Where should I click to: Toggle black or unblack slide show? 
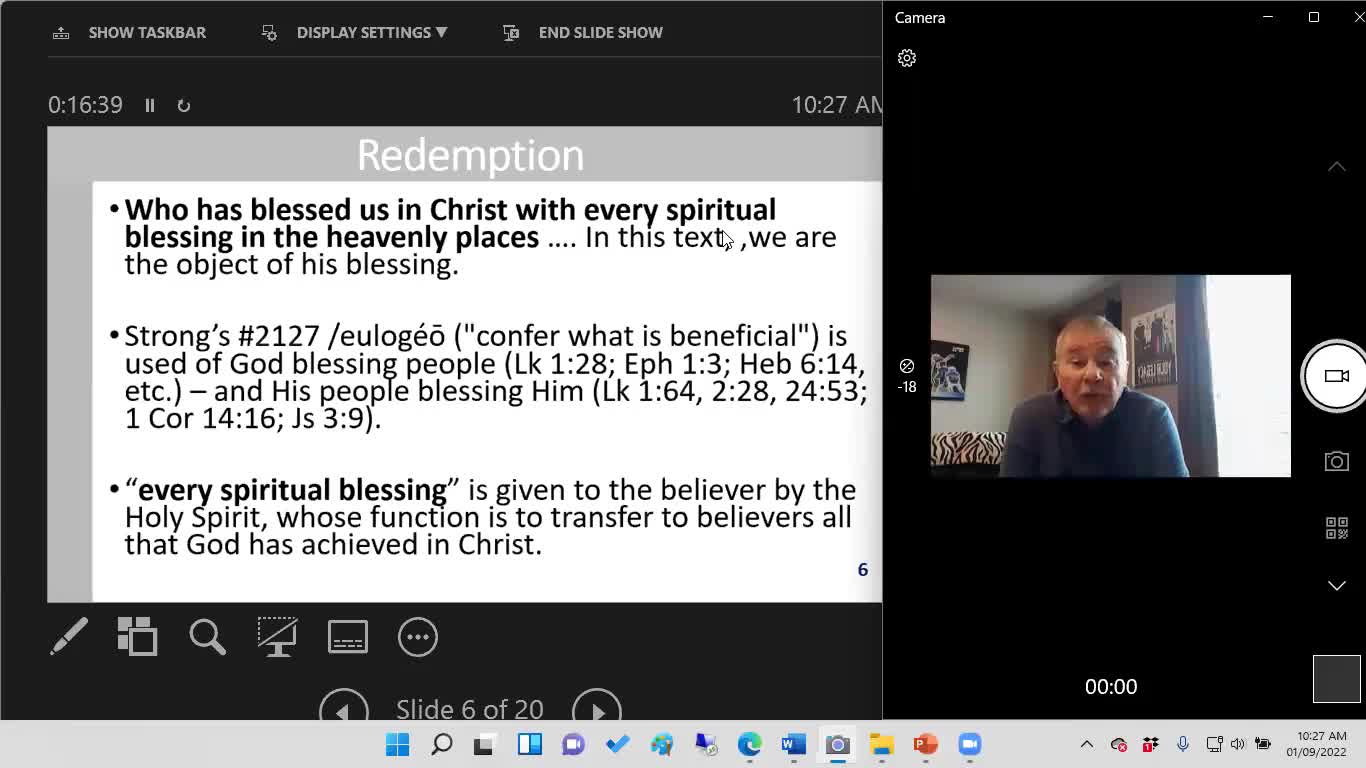click(277, 637)
